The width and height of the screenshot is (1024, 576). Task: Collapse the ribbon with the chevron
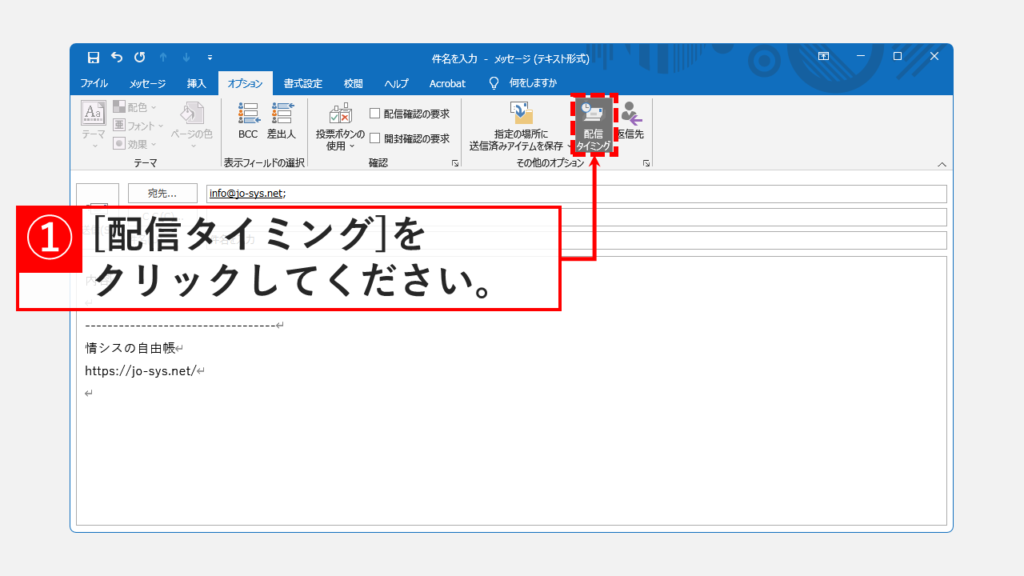point(941,163)
